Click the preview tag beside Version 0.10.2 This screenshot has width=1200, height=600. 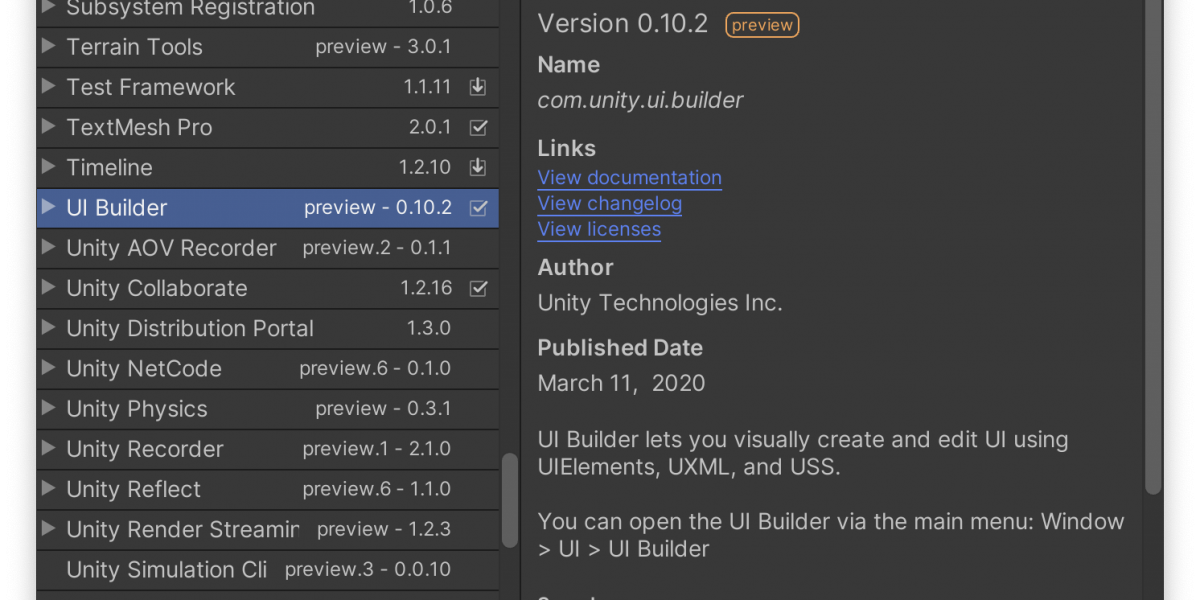(x=762, y=25)
